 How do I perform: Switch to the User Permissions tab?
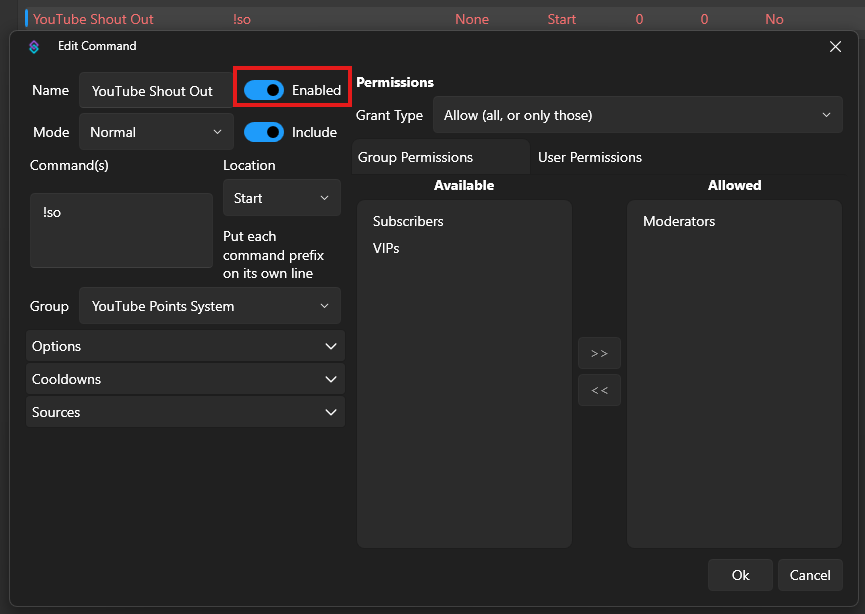tap(590, 157)
